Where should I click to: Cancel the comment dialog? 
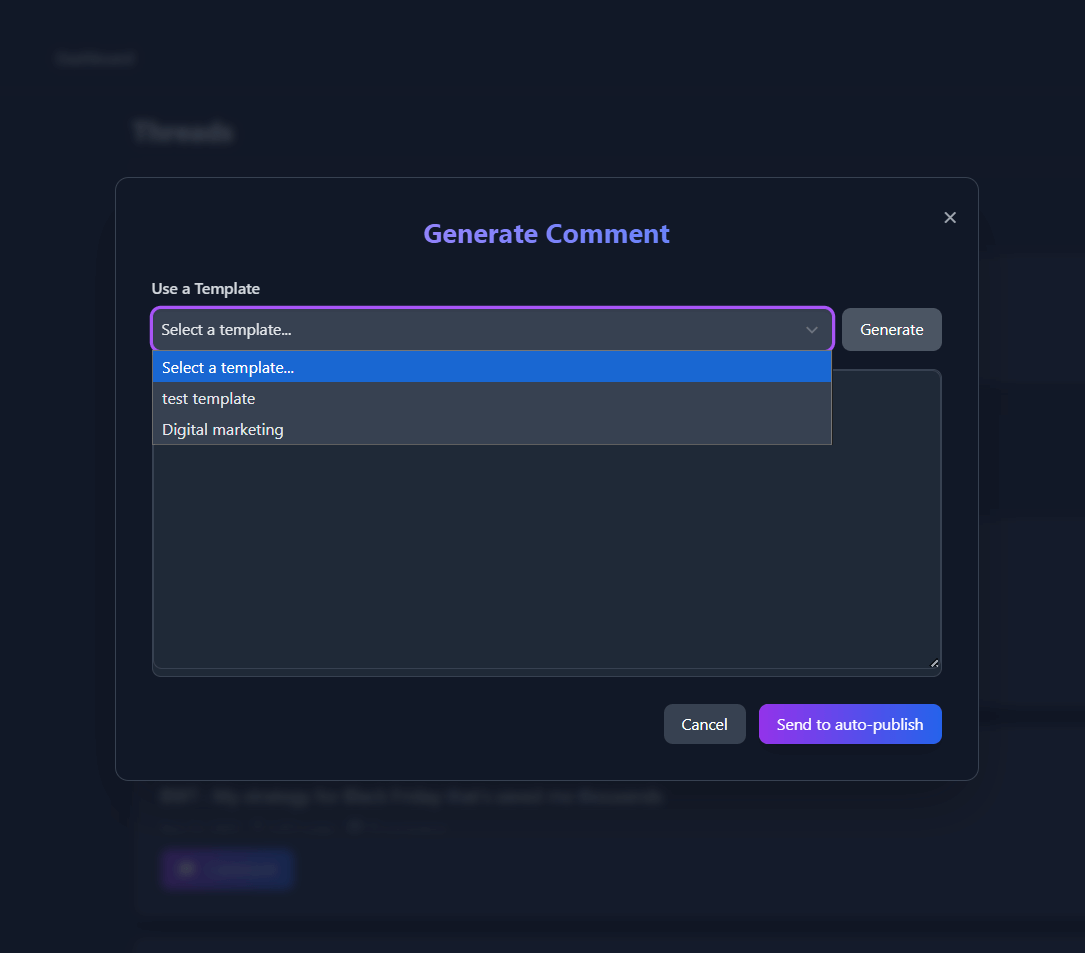point(704,724)
